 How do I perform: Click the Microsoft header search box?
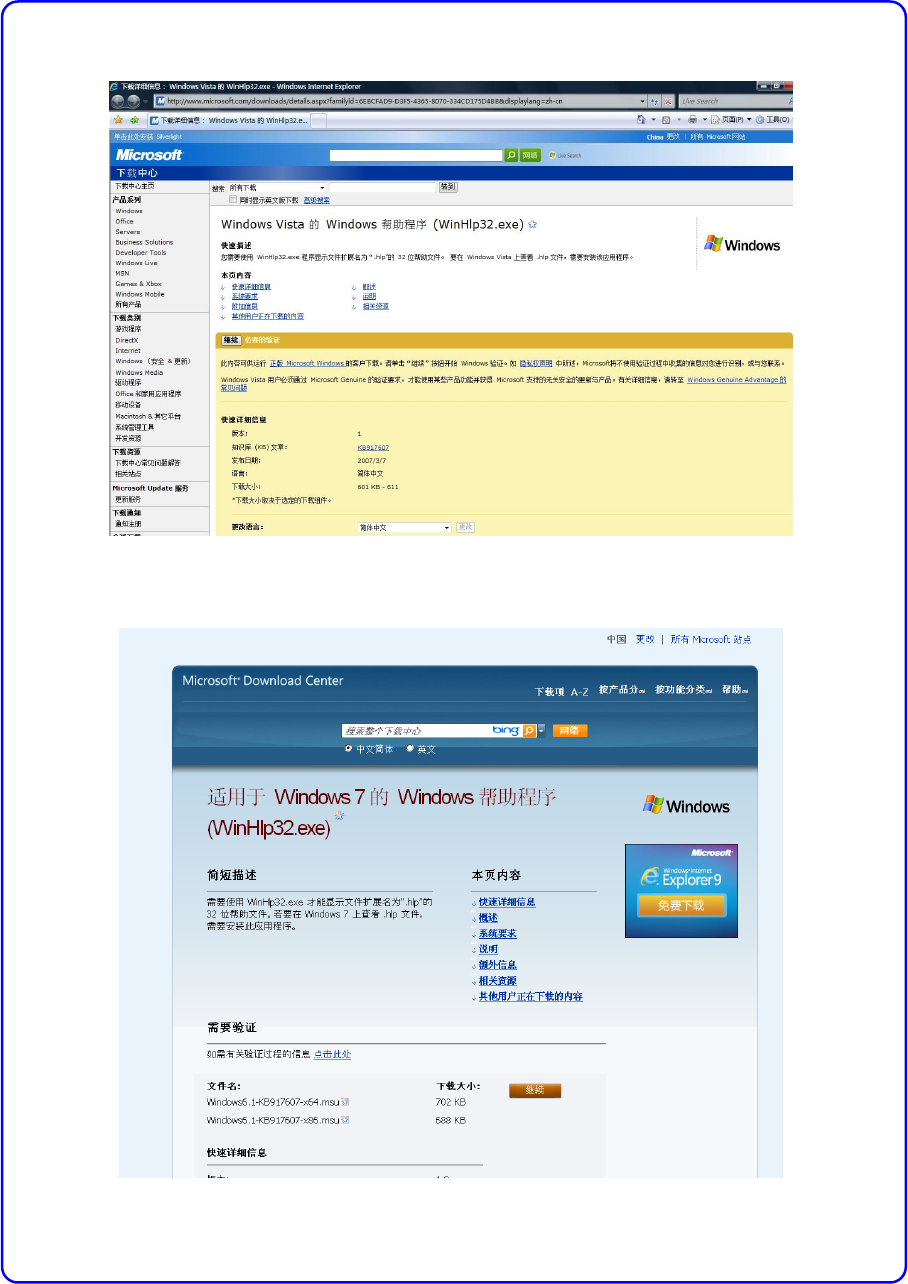tap(416, 155)
